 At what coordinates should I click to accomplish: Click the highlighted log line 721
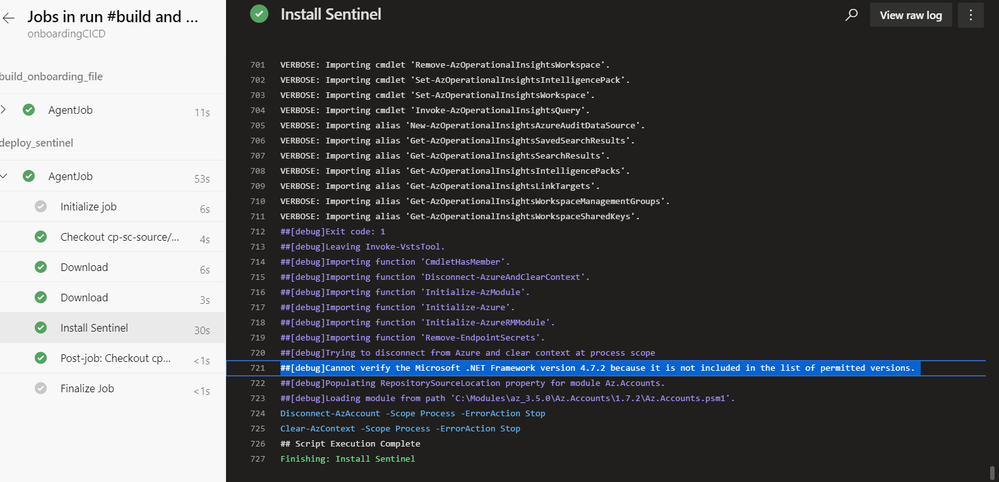pos(598,368)
